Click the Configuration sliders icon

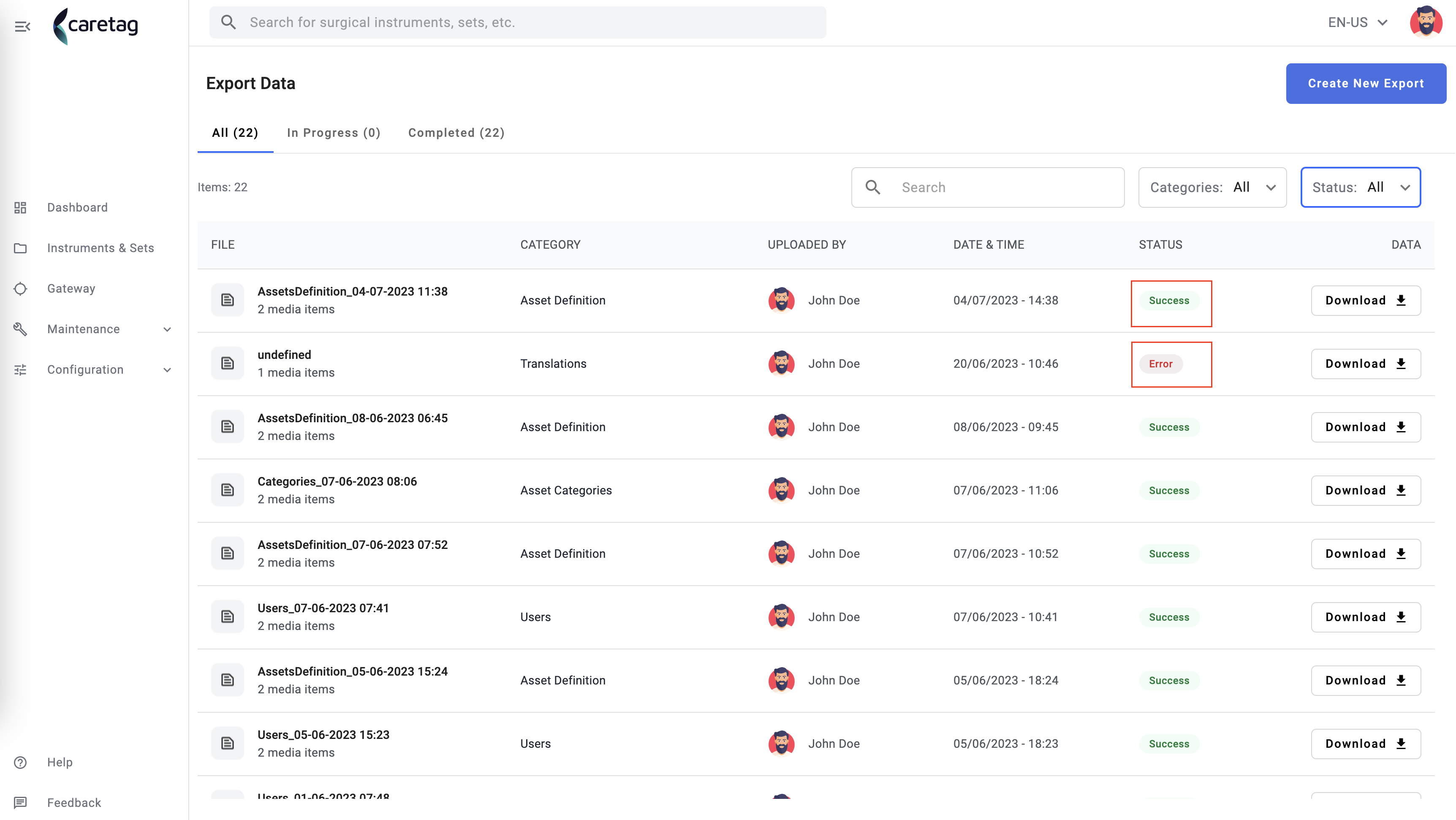coord(20,369)
